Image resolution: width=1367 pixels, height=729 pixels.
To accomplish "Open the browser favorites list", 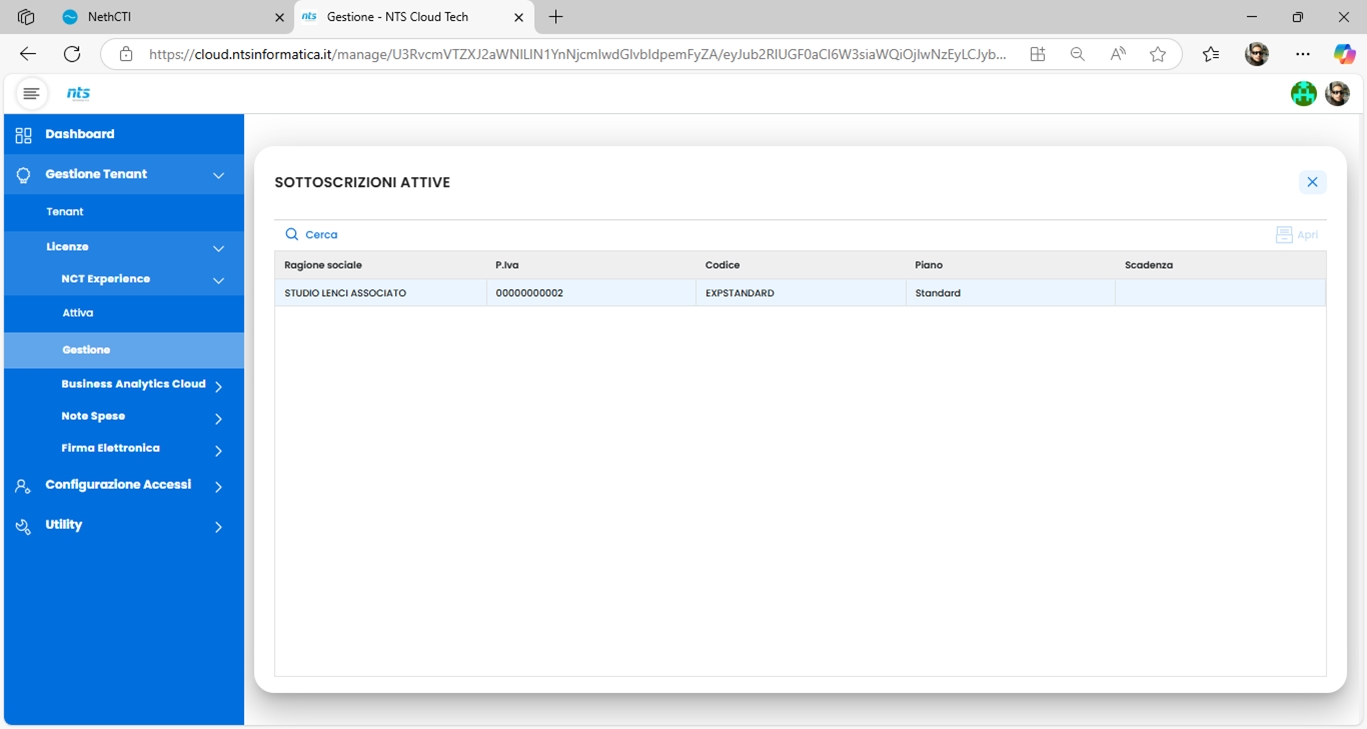I will 1211,55.
